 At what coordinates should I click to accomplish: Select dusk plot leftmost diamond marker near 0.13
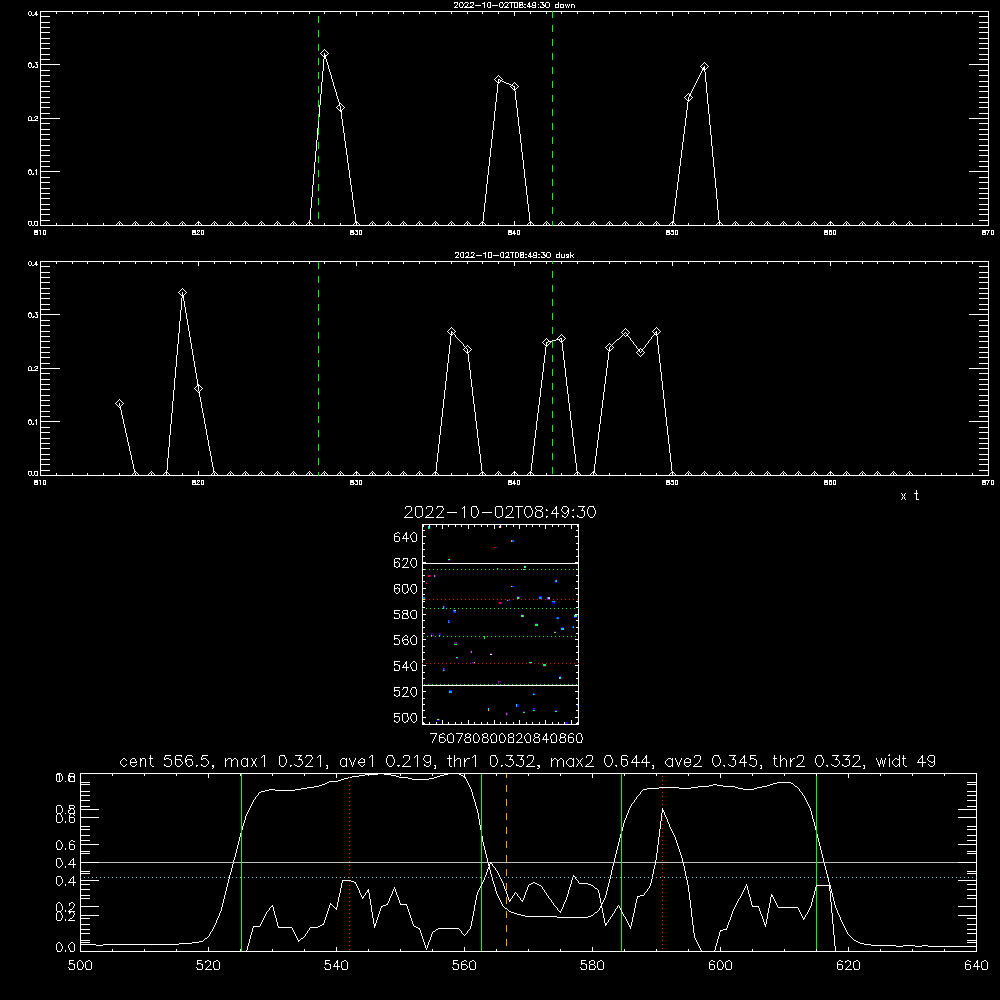119,404
